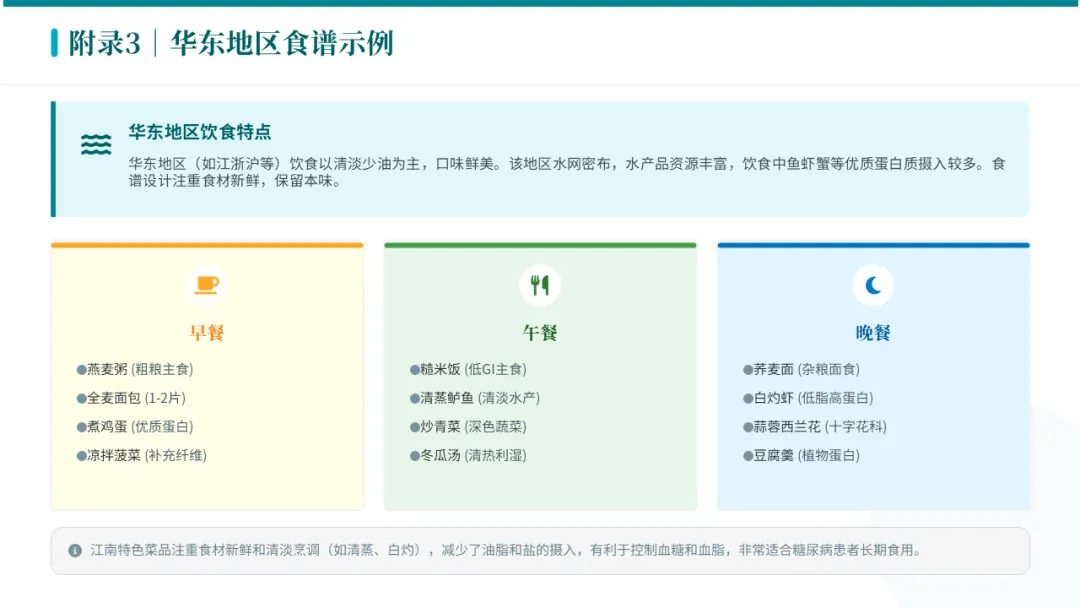The image size is (1080, 608).
Task: Click the info icon in the footer note
Action: tap(75, 550)
